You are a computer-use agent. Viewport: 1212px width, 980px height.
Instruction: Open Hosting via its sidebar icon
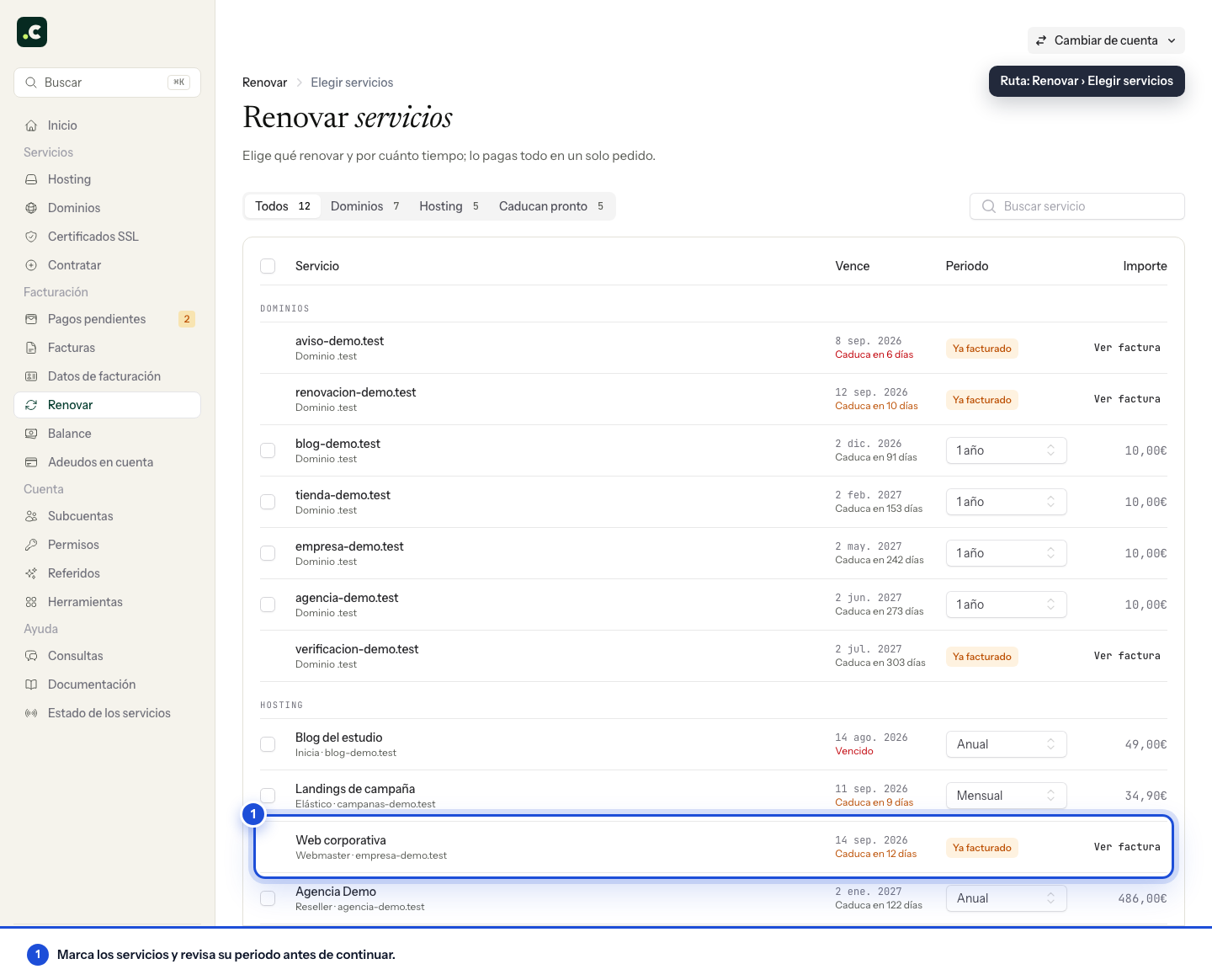point(31,179)
